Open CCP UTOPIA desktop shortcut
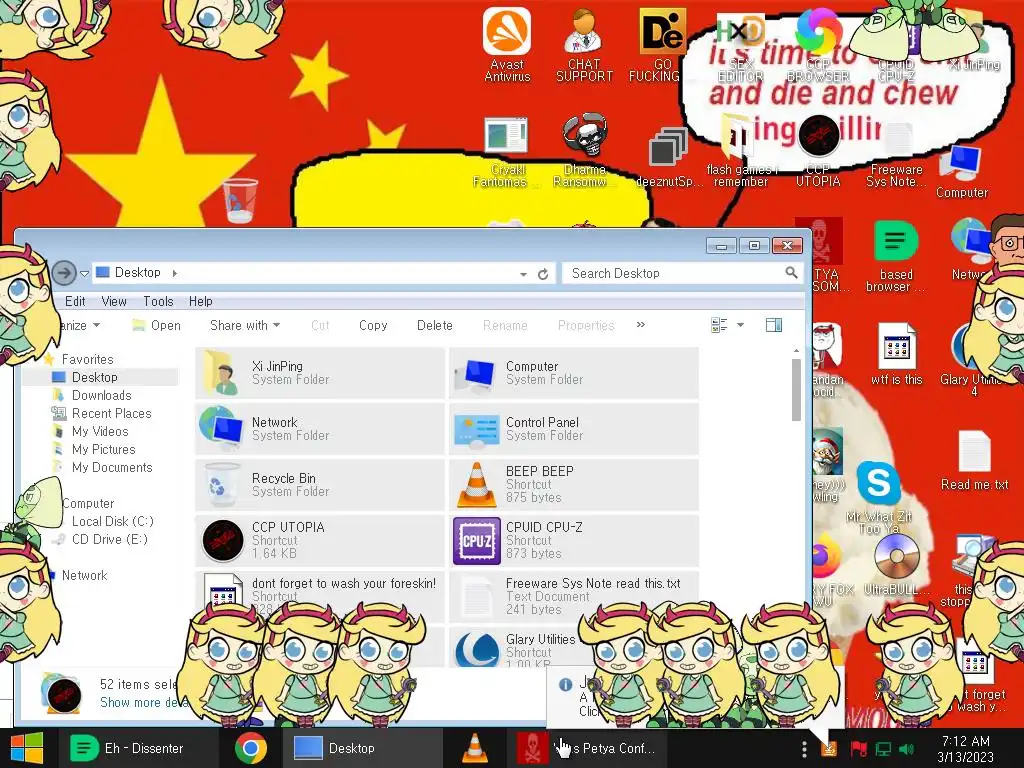The image size is (1024, 768). 818,150
